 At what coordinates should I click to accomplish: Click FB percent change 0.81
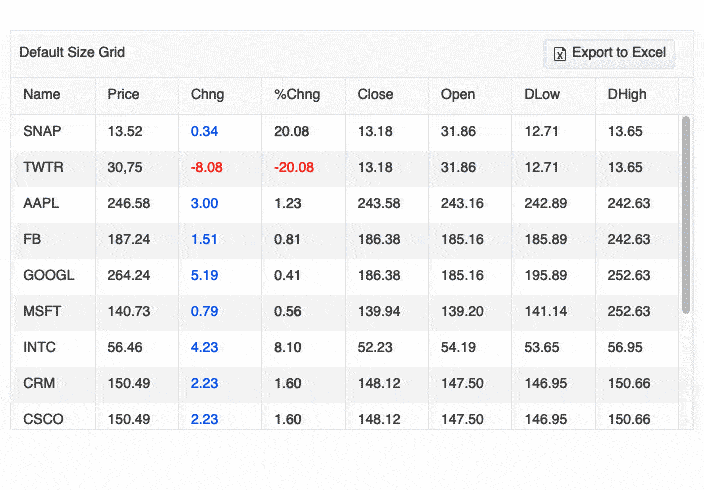pyautogui.click(x=287, y=239)
